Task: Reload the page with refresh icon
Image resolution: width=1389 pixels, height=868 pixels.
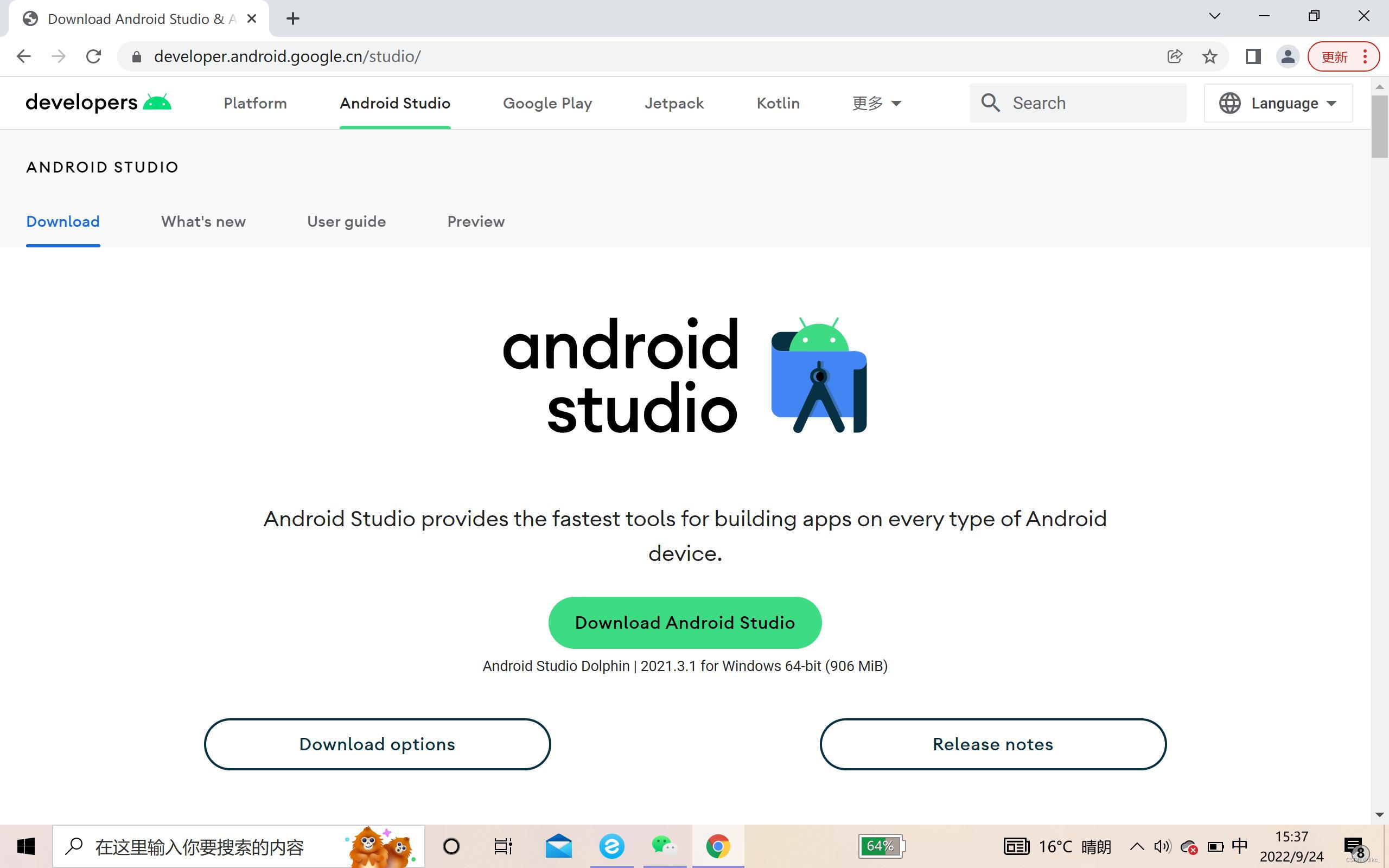Action: tap(93, 56)
